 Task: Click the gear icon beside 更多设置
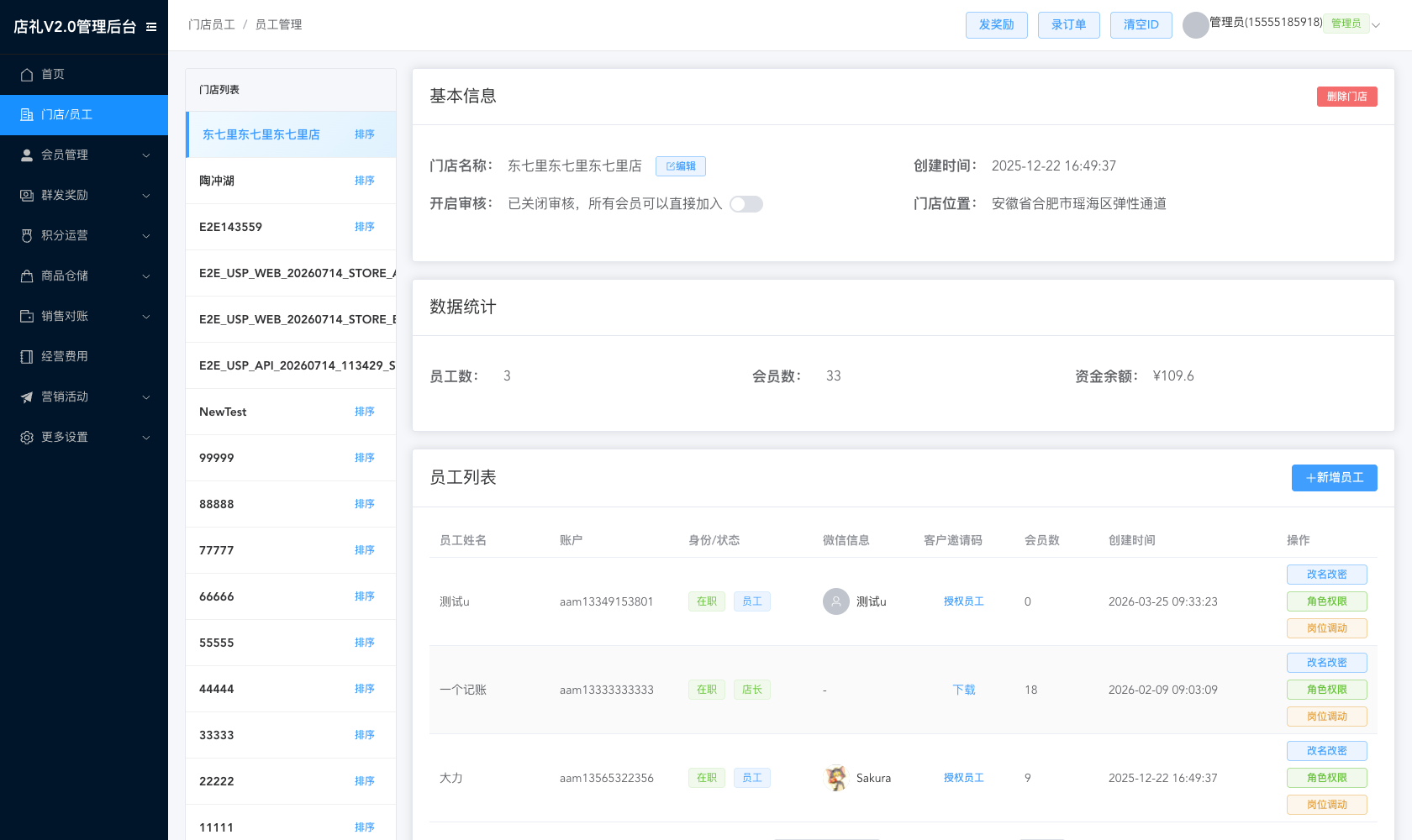point(27,438)
